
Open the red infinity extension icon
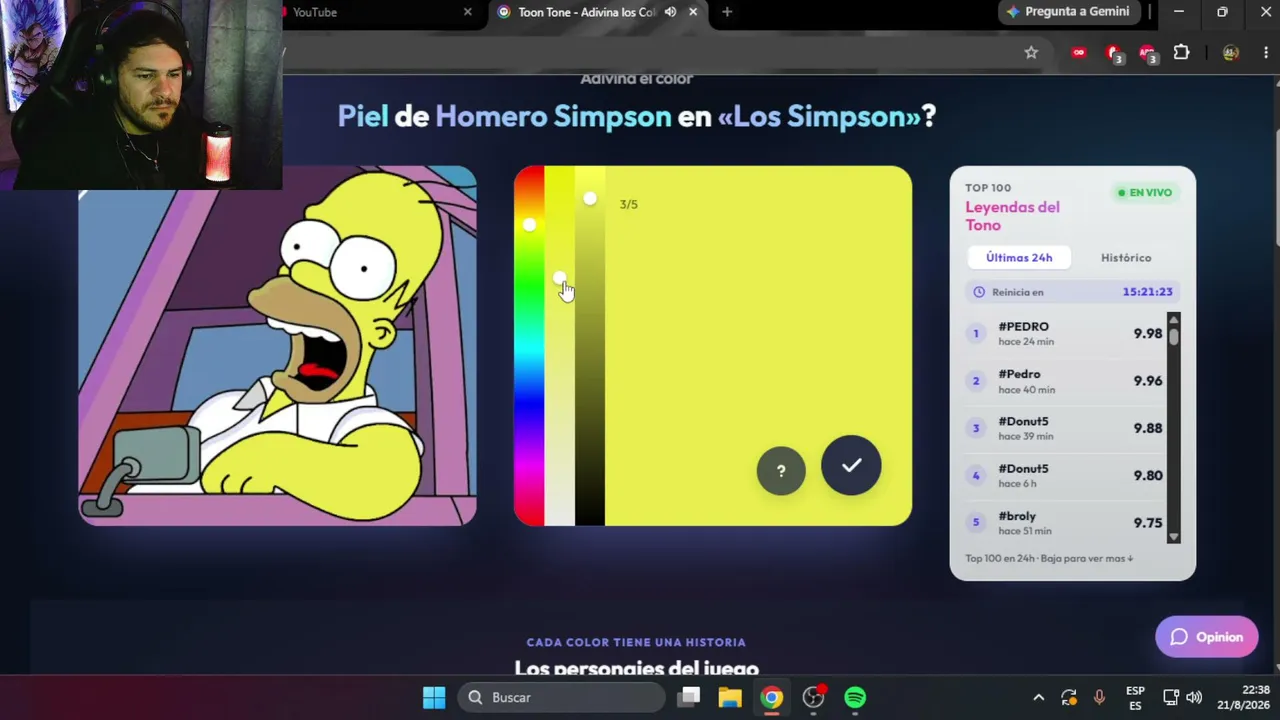pyautogui.click(x=1078, y=52)
